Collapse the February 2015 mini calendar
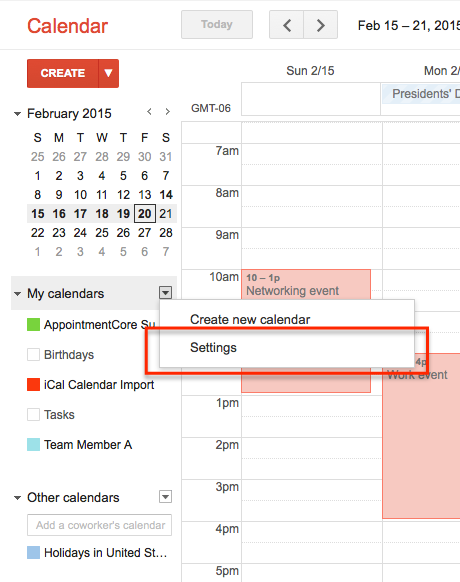 click(x=17, y=114)
